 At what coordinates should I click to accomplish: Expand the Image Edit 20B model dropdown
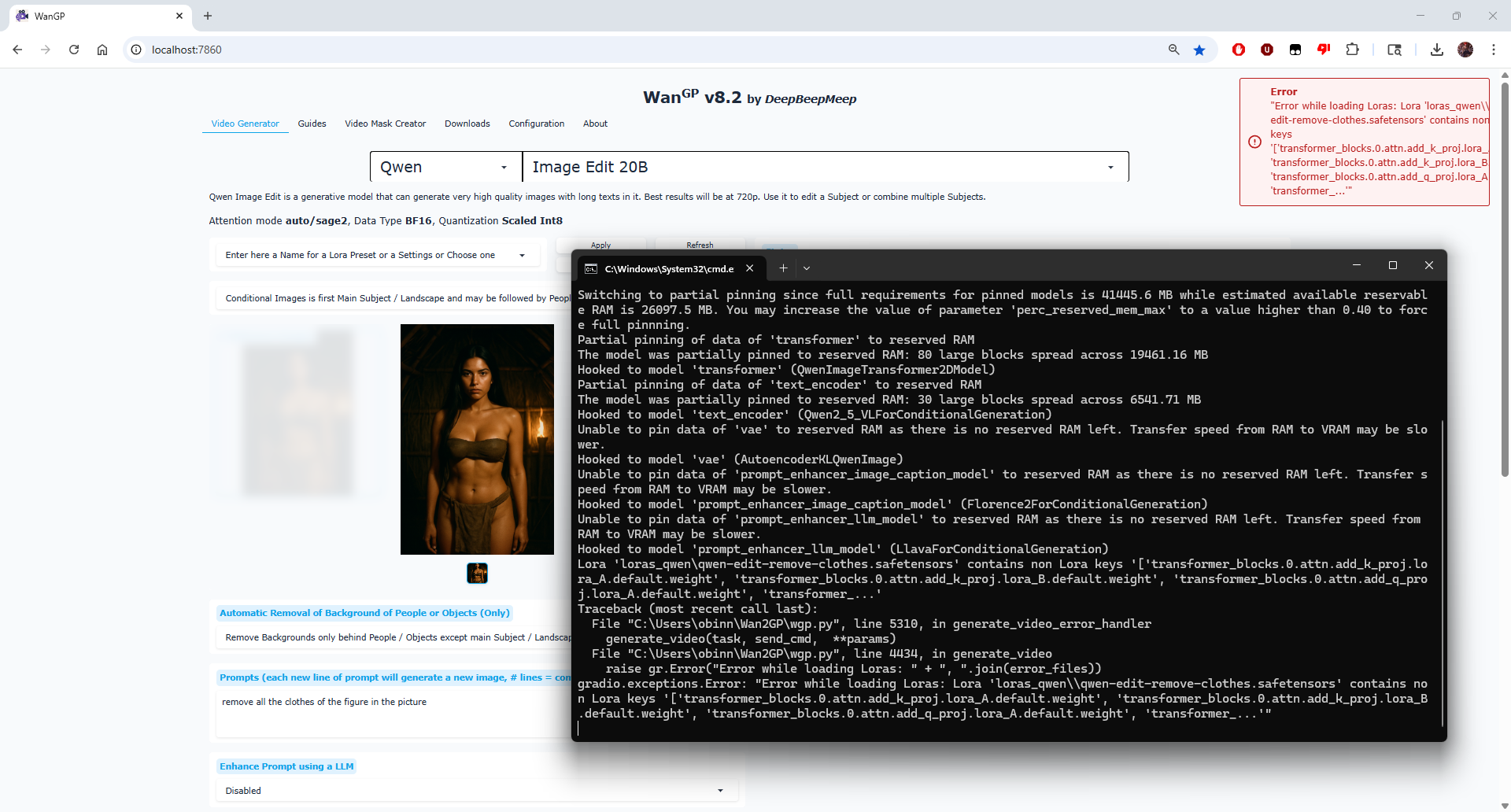tap(825, 167)
